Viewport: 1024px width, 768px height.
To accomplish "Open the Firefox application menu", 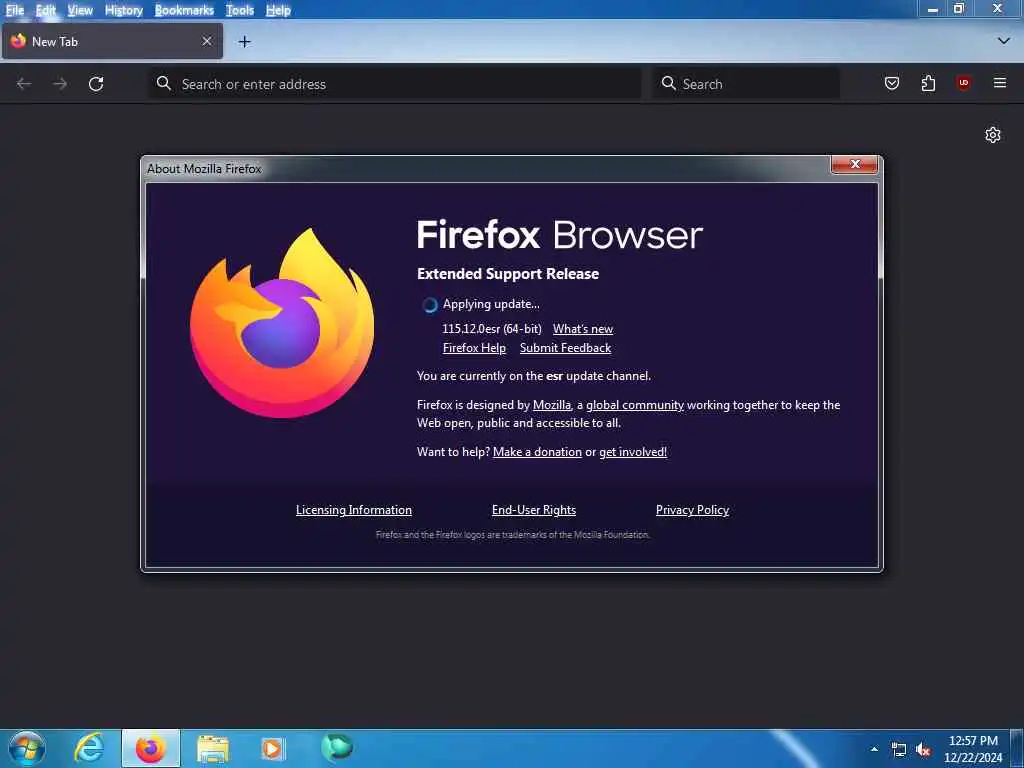I will point(1000,83).
